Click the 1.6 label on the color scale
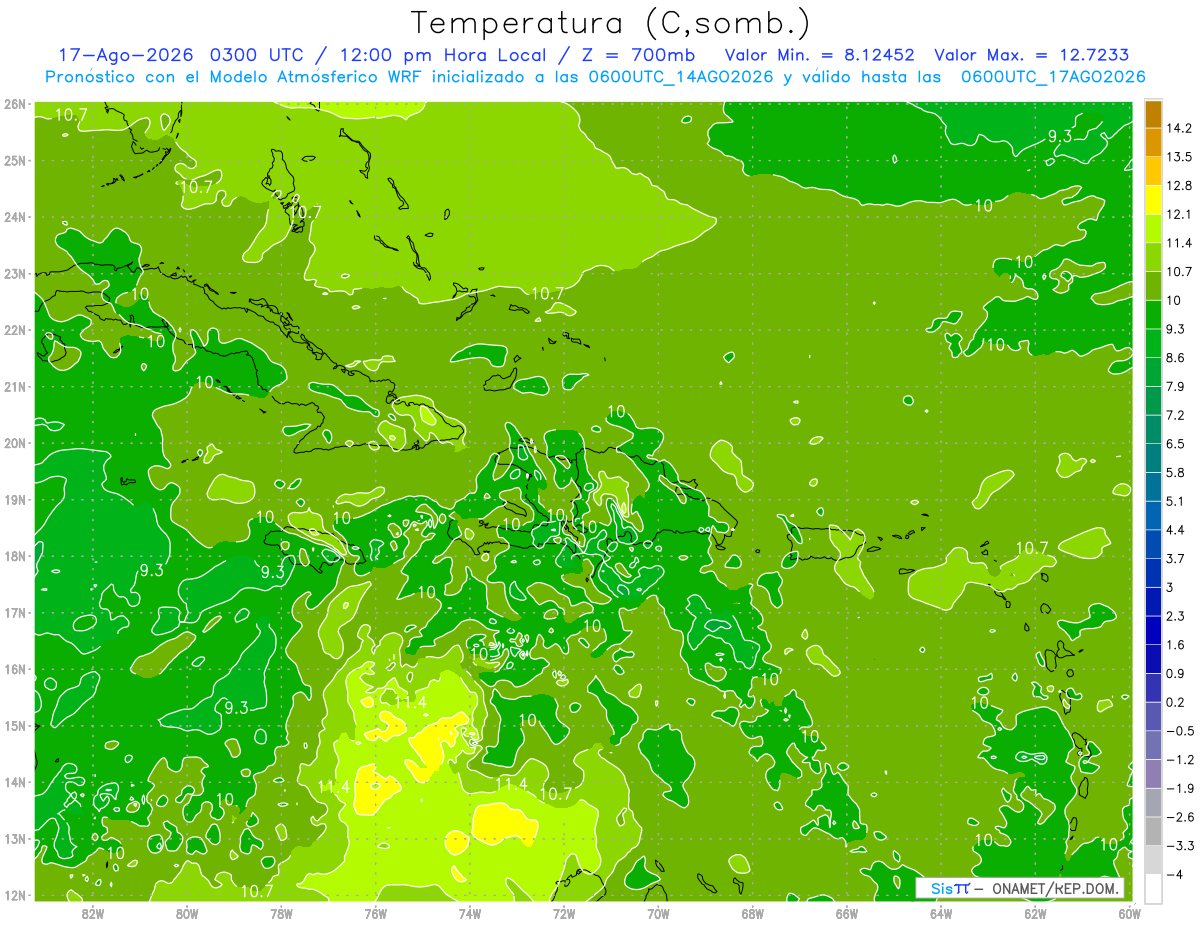The width and height of the screenshot is (1200, 927). tap(1175, 645)
